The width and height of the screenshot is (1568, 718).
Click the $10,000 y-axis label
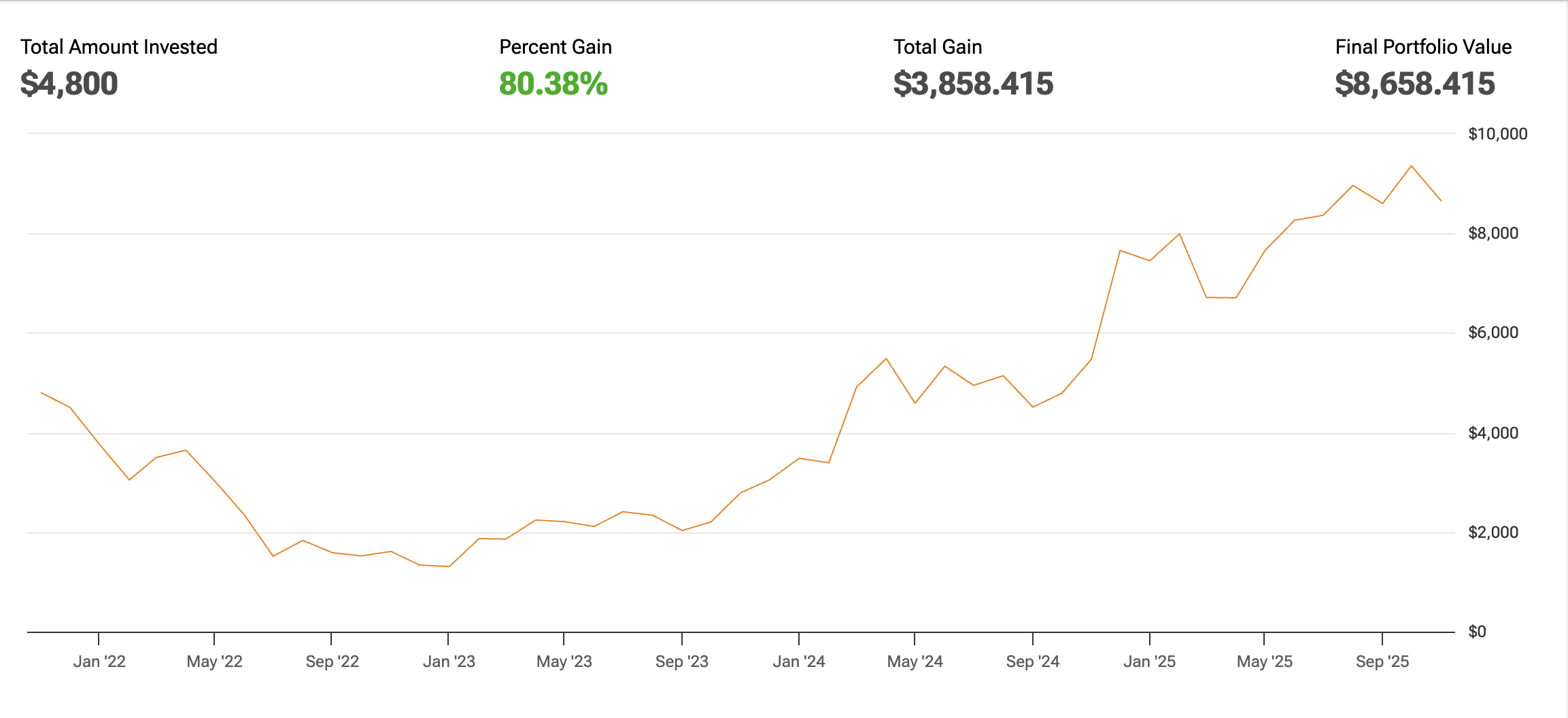point(1497,134)
